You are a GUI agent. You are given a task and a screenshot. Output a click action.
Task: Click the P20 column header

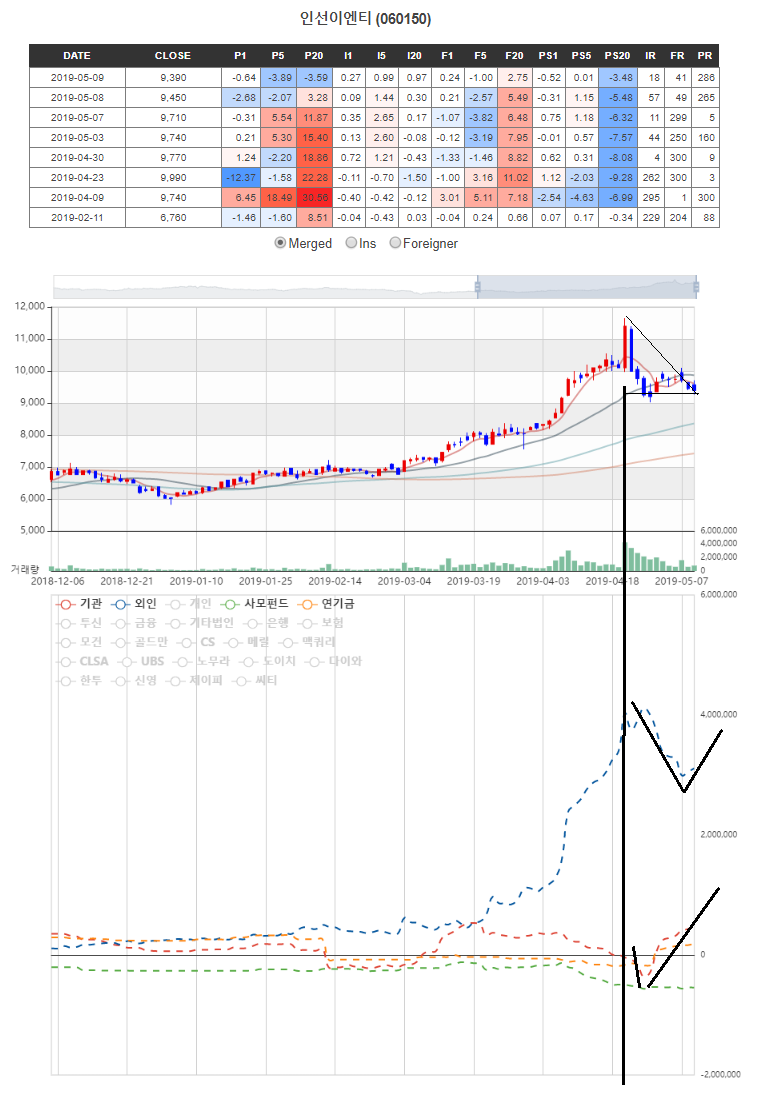(x=314, y=56)
